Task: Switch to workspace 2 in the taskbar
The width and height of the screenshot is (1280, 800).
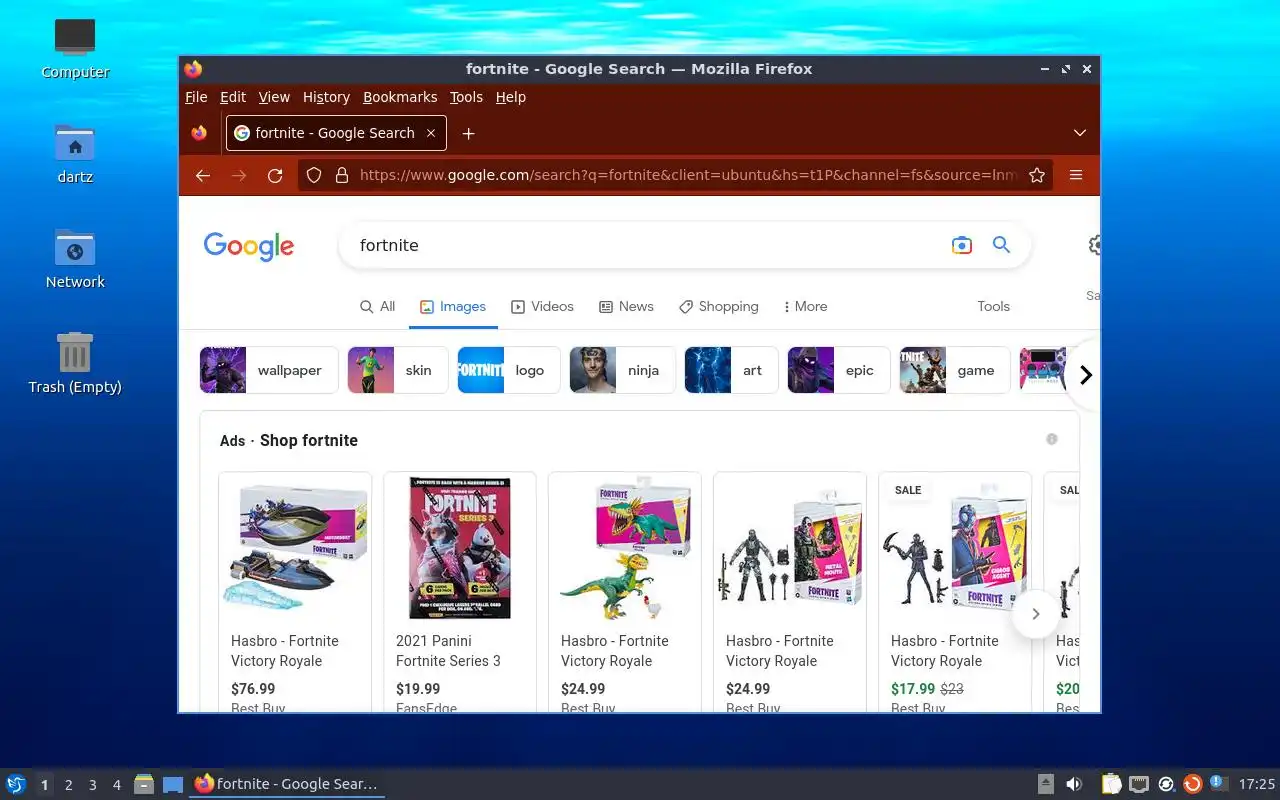Action: [68, 785]
